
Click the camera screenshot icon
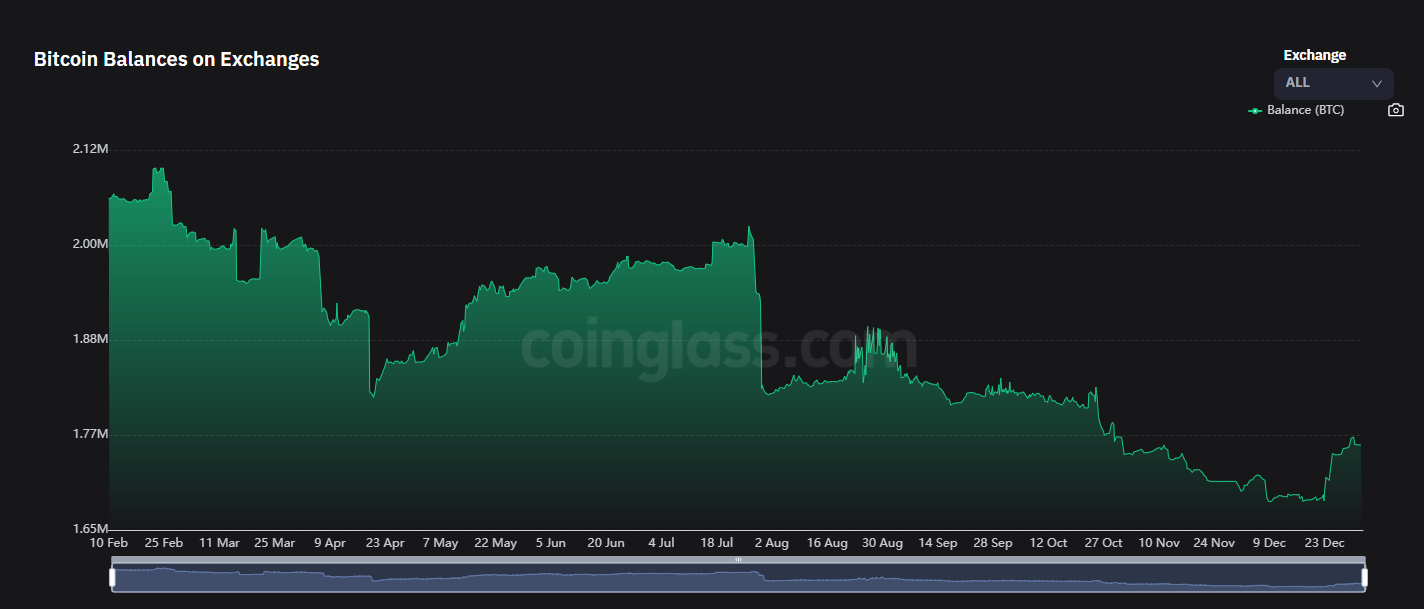[1396, 110]
